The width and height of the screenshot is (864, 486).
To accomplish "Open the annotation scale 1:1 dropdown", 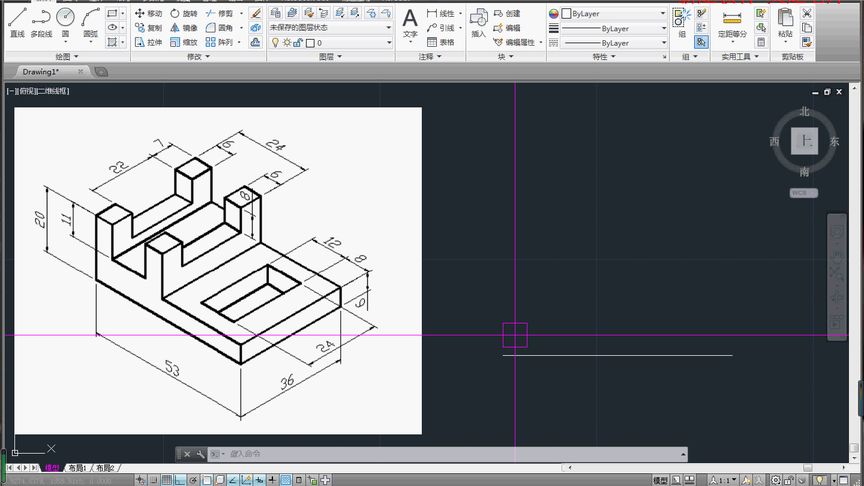I will [723, 480].
